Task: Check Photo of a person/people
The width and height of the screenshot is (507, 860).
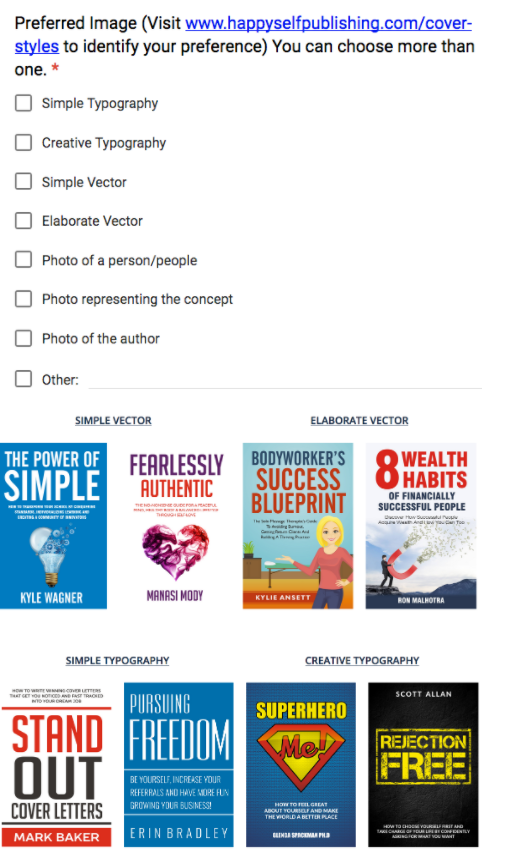Action: [x=24, y=259]
